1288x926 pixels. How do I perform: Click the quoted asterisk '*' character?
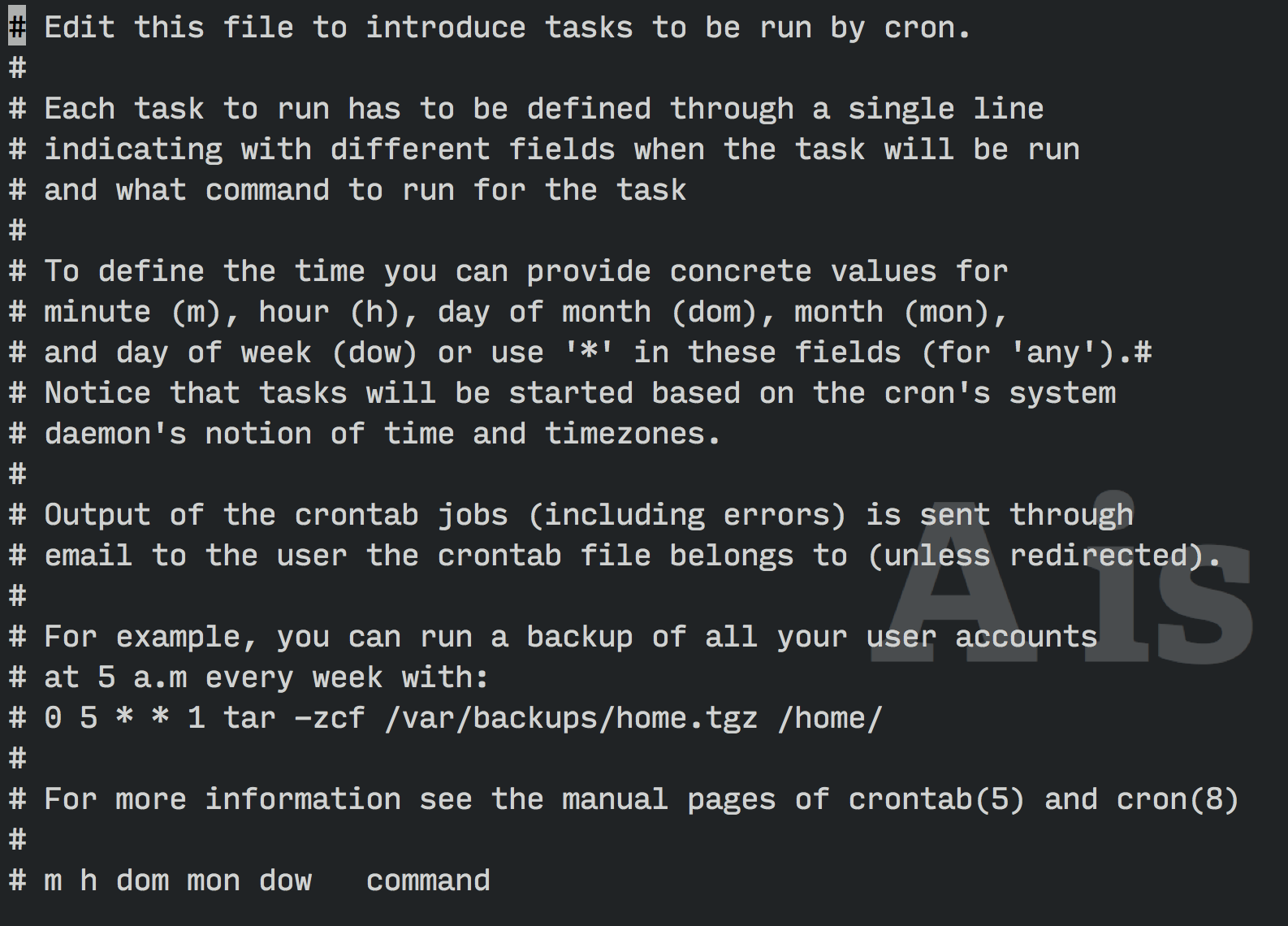tap(588, 353)
